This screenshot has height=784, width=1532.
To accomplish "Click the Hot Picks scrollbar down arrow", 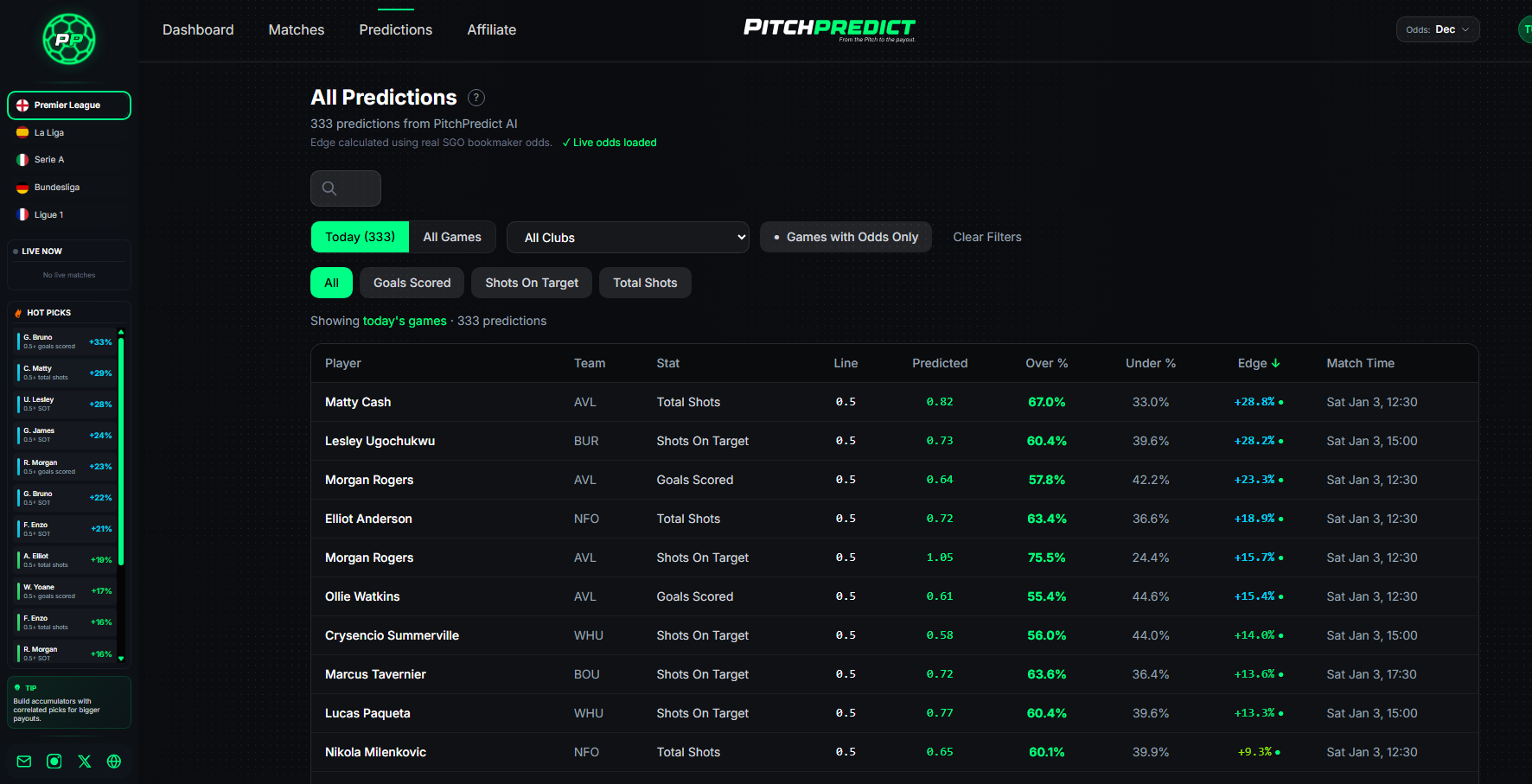I will pos(121,659).
